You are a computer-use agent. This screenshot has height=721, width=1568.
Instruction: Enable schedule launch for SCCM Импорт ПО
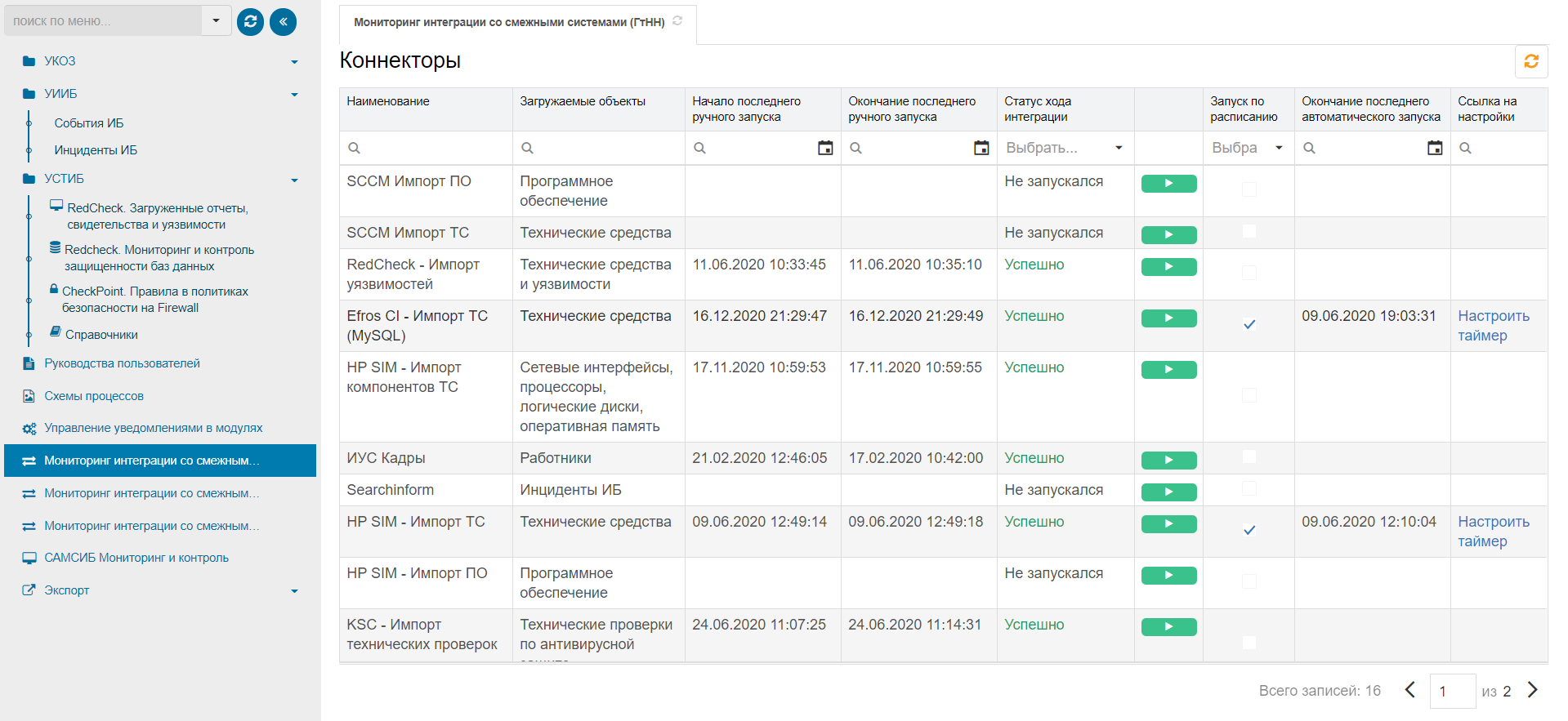tap(1249, 189)
